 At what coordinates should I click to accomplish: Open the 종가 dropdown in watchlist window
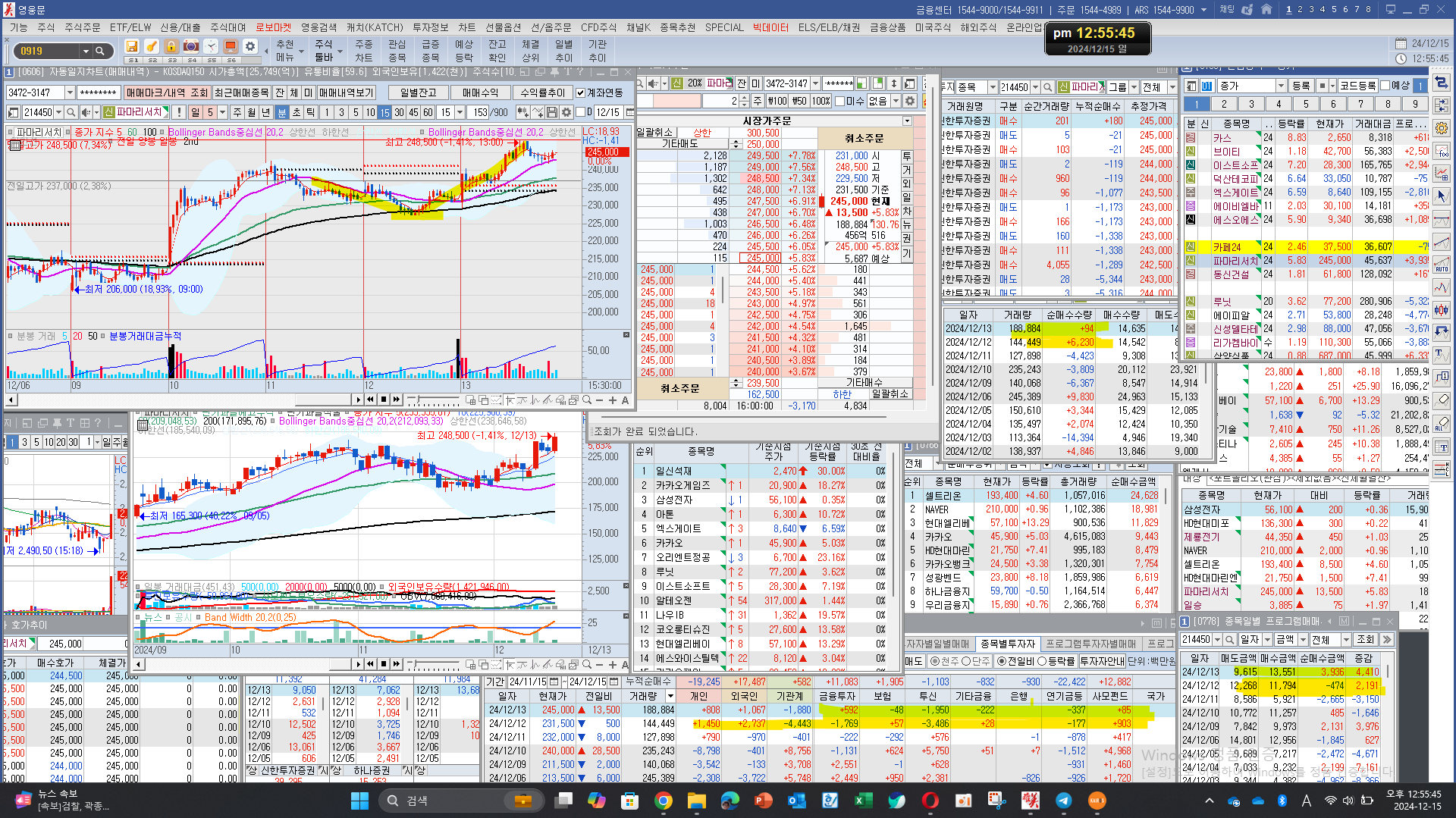(1281, 86)
